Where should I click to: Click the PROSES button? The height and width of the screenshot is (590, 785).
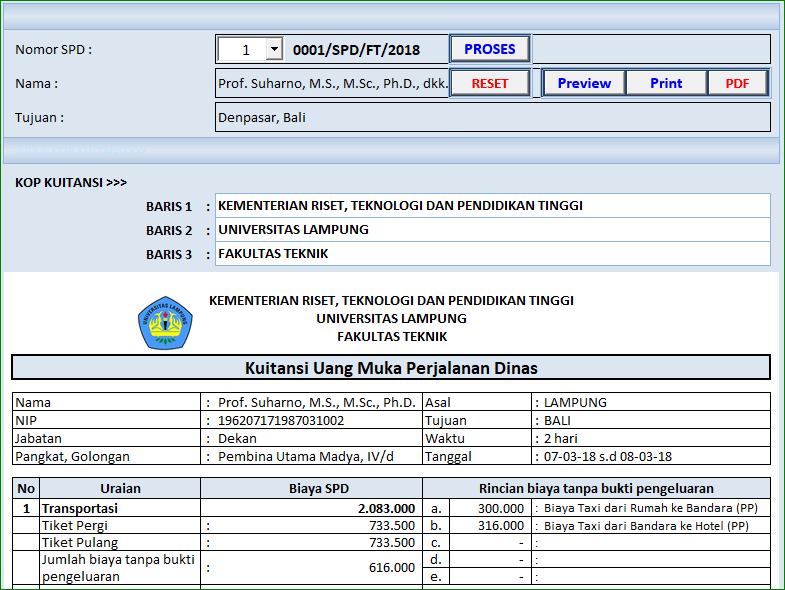[x=490, y=49]
